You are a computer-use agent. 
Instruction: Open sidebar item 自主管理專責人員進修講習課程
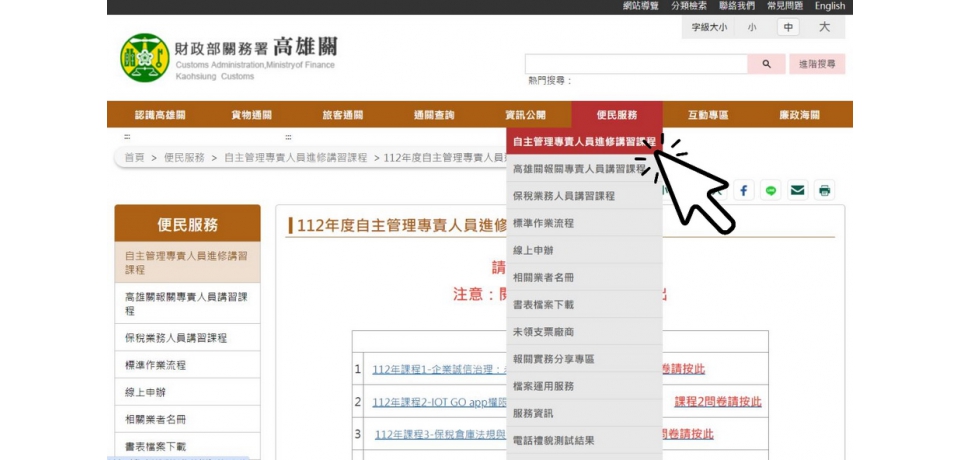click(187, 262)
